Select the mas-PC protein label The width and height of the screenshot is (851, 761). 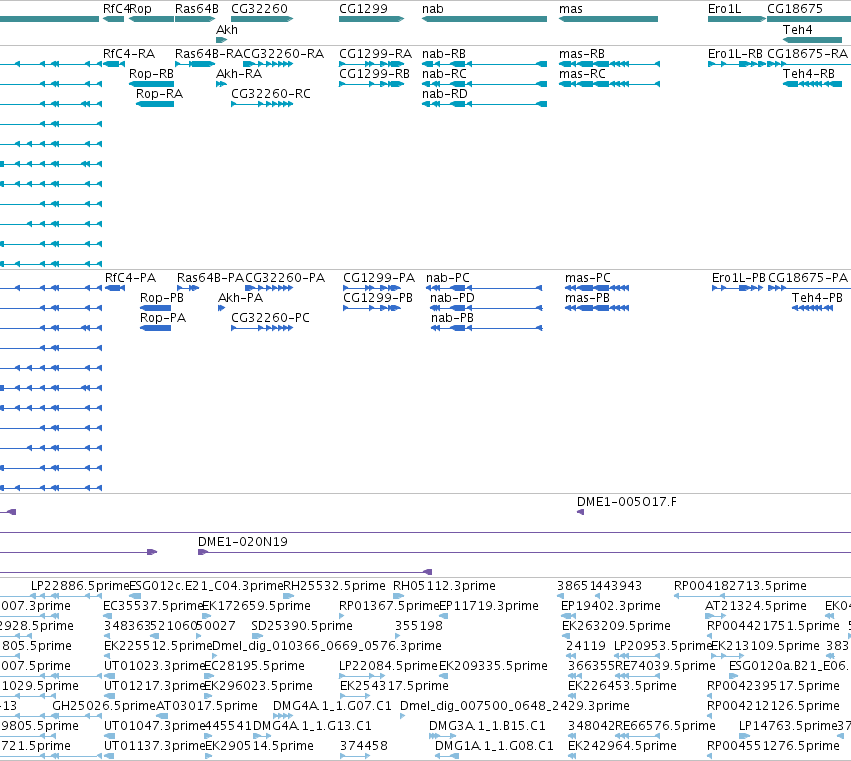(588, 278)
